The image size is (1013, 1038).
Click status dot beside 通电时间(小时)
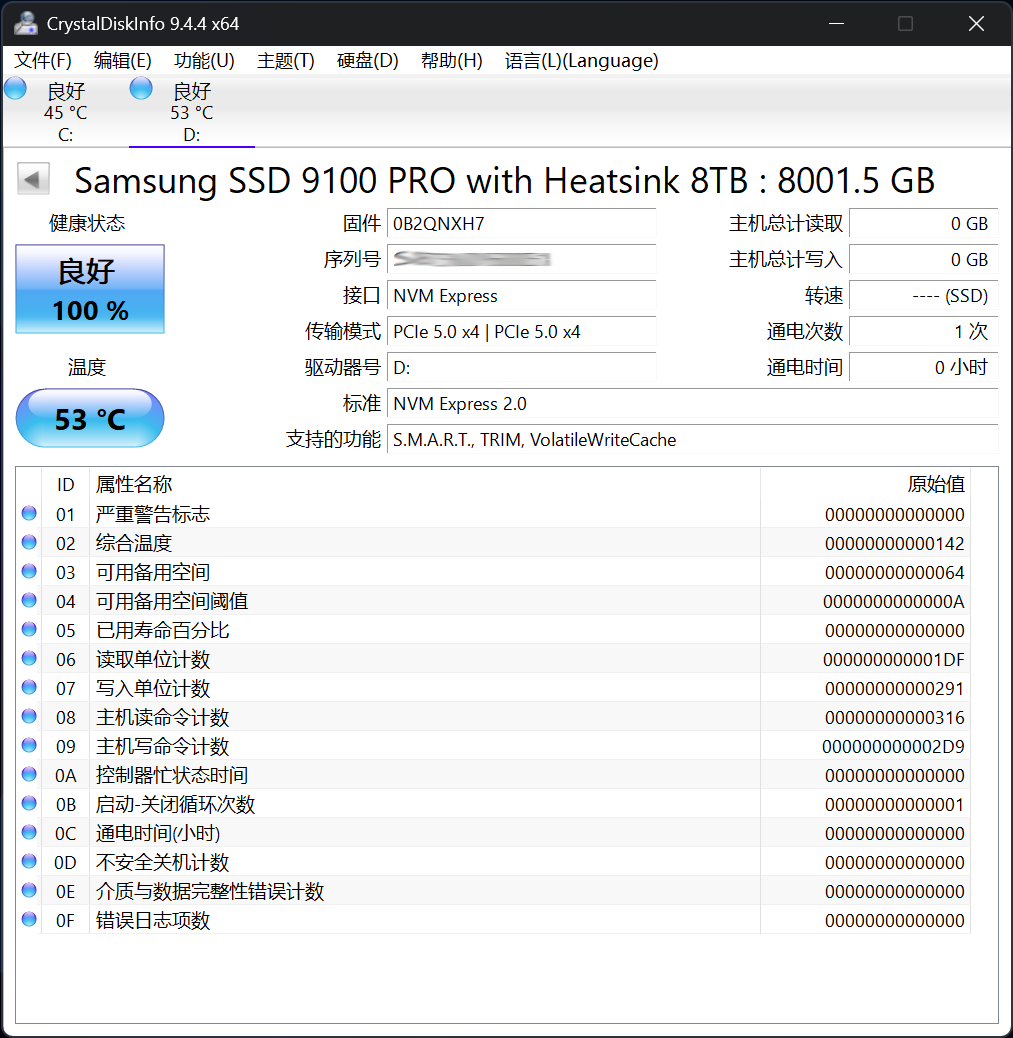(28, 832)
